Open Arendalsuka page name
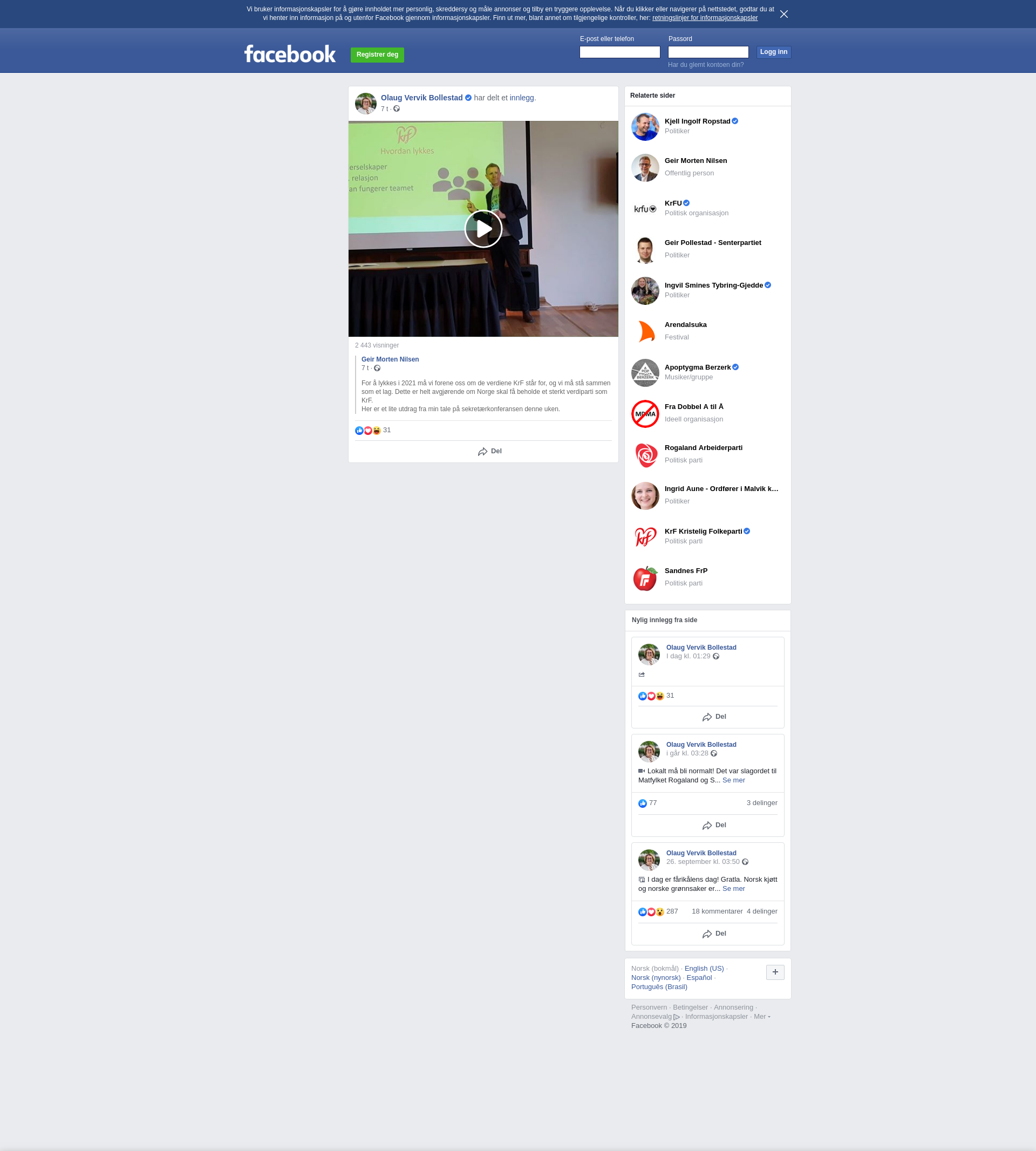The height and width of the screenshot is (1151, 1036). pos(685,324)
